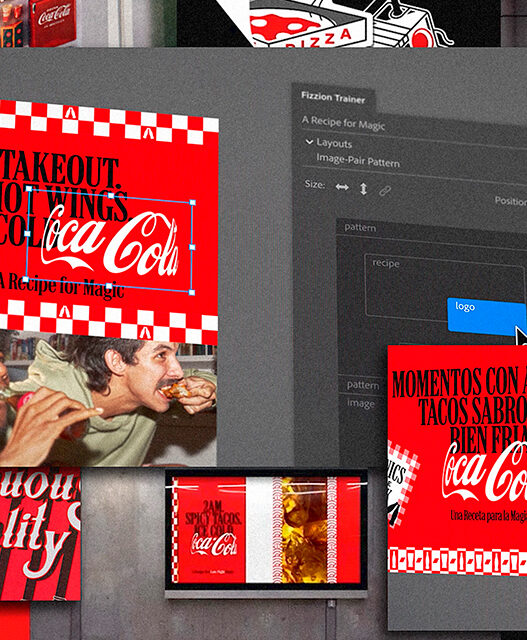Screen dimensions: 527x640
Task: Click the blue logo tag button
Action: pos(486,316)
